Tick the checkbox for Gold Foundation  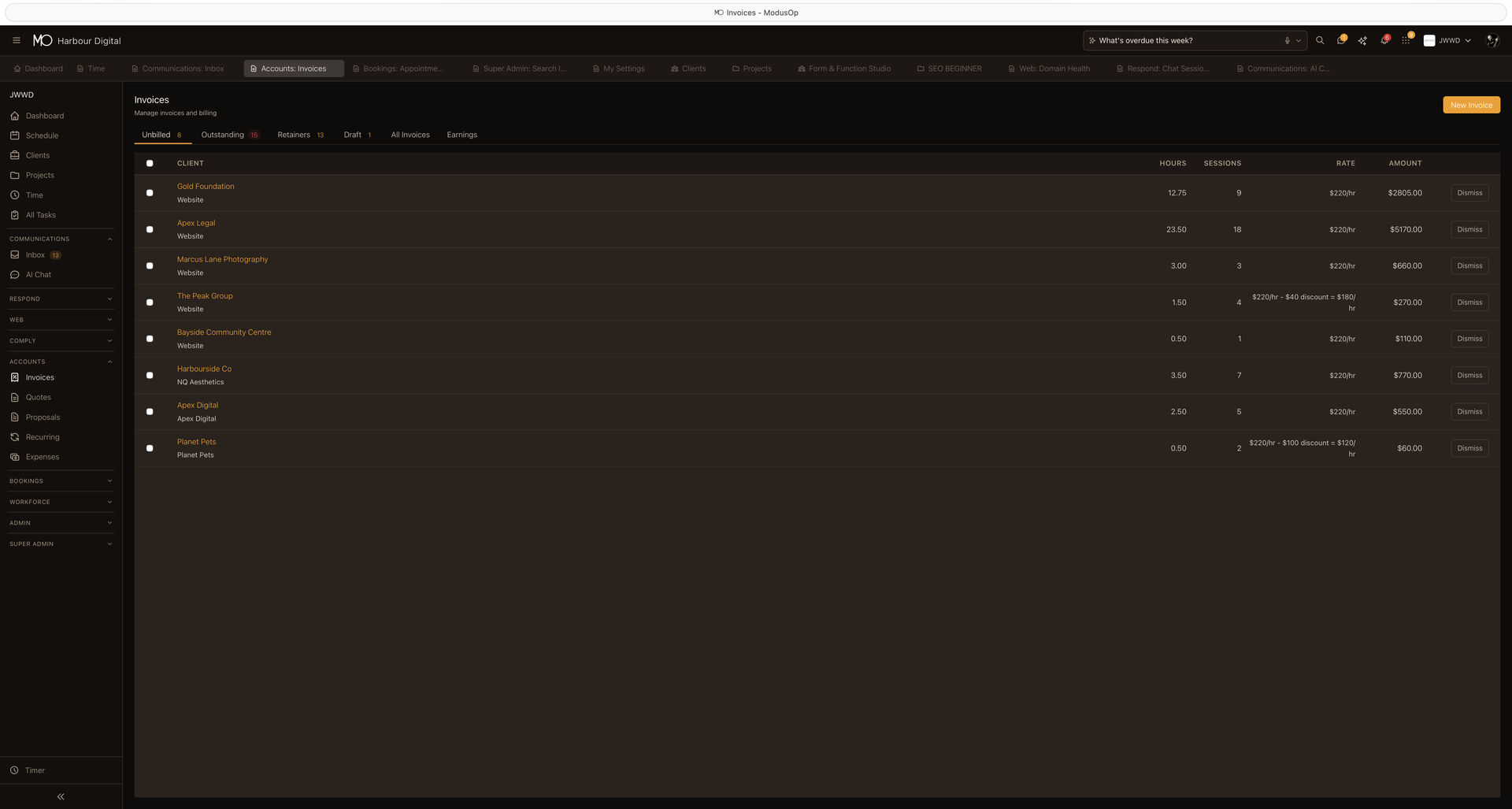click(150, 193)
